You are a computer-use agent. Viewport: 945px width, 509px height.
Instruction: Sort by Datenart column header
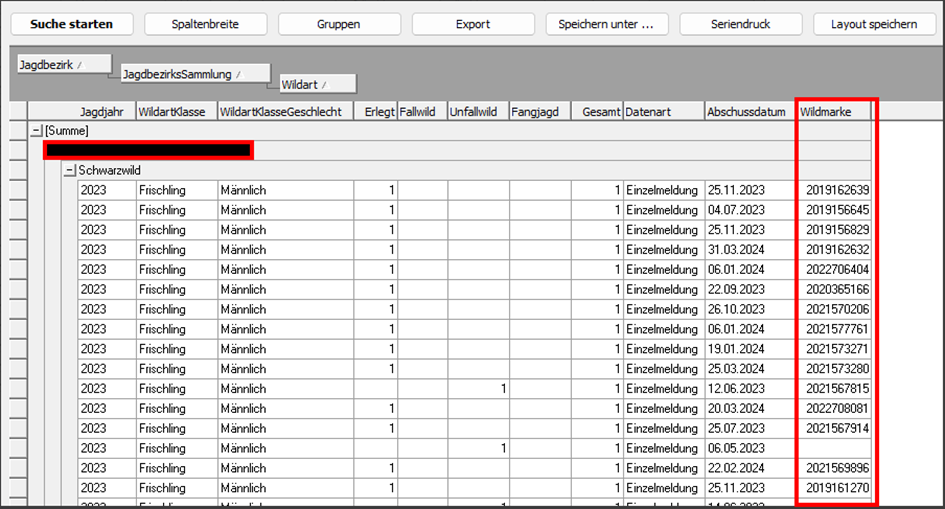663,112
